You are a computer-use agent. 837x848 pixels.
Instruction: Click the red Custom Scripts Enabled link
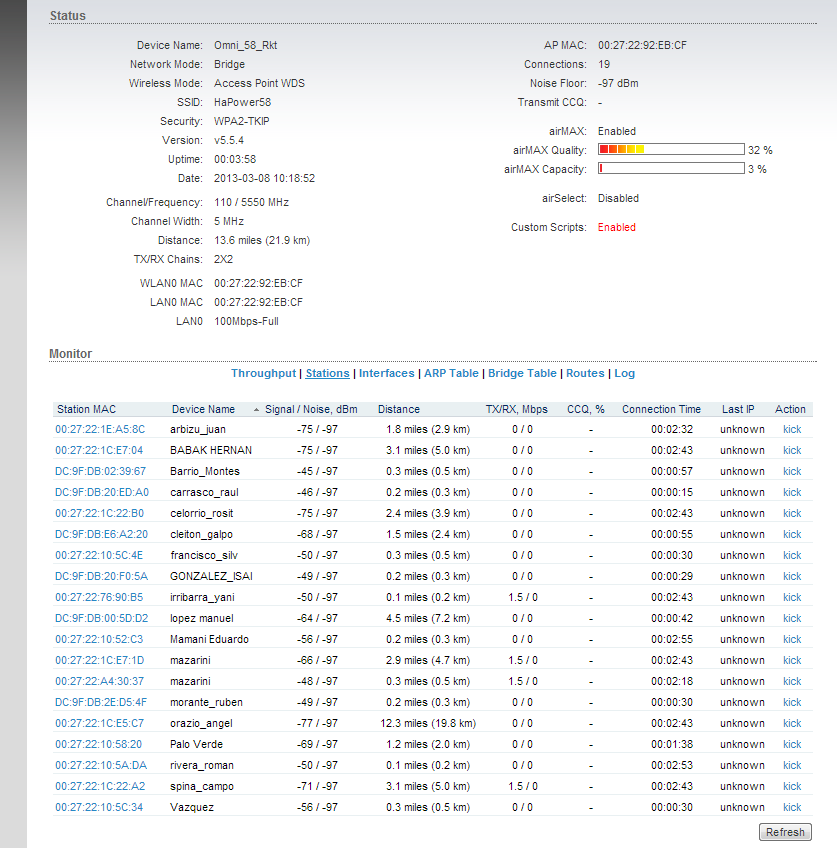[616, 227]
